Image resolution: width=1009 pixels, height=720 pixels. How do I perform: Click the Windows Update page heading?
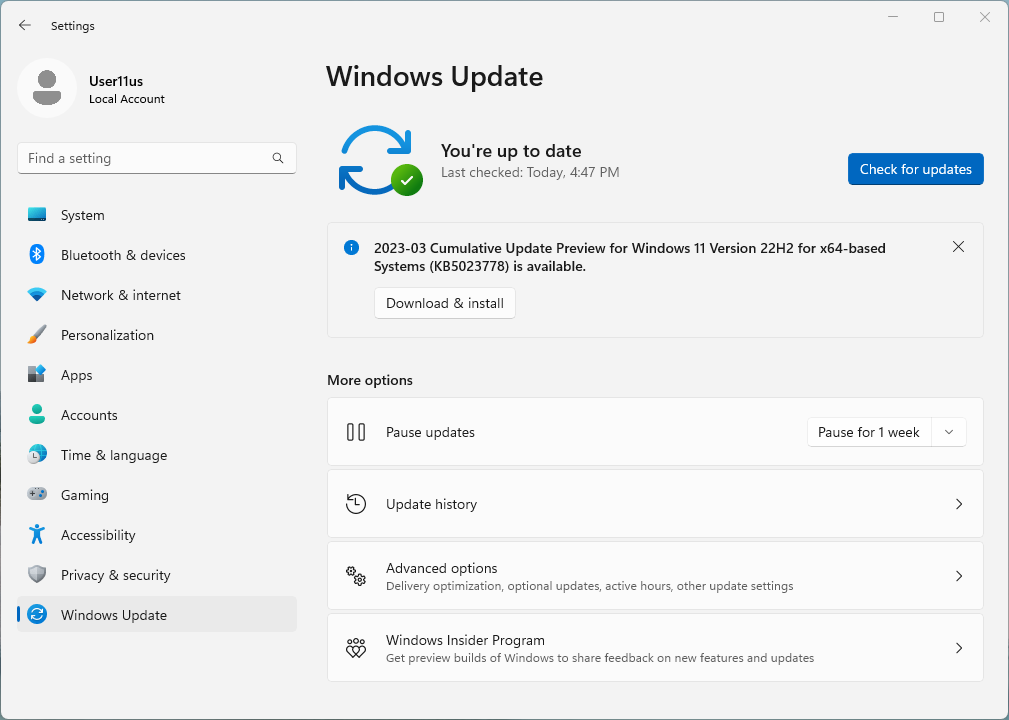[x=434, y=77]
